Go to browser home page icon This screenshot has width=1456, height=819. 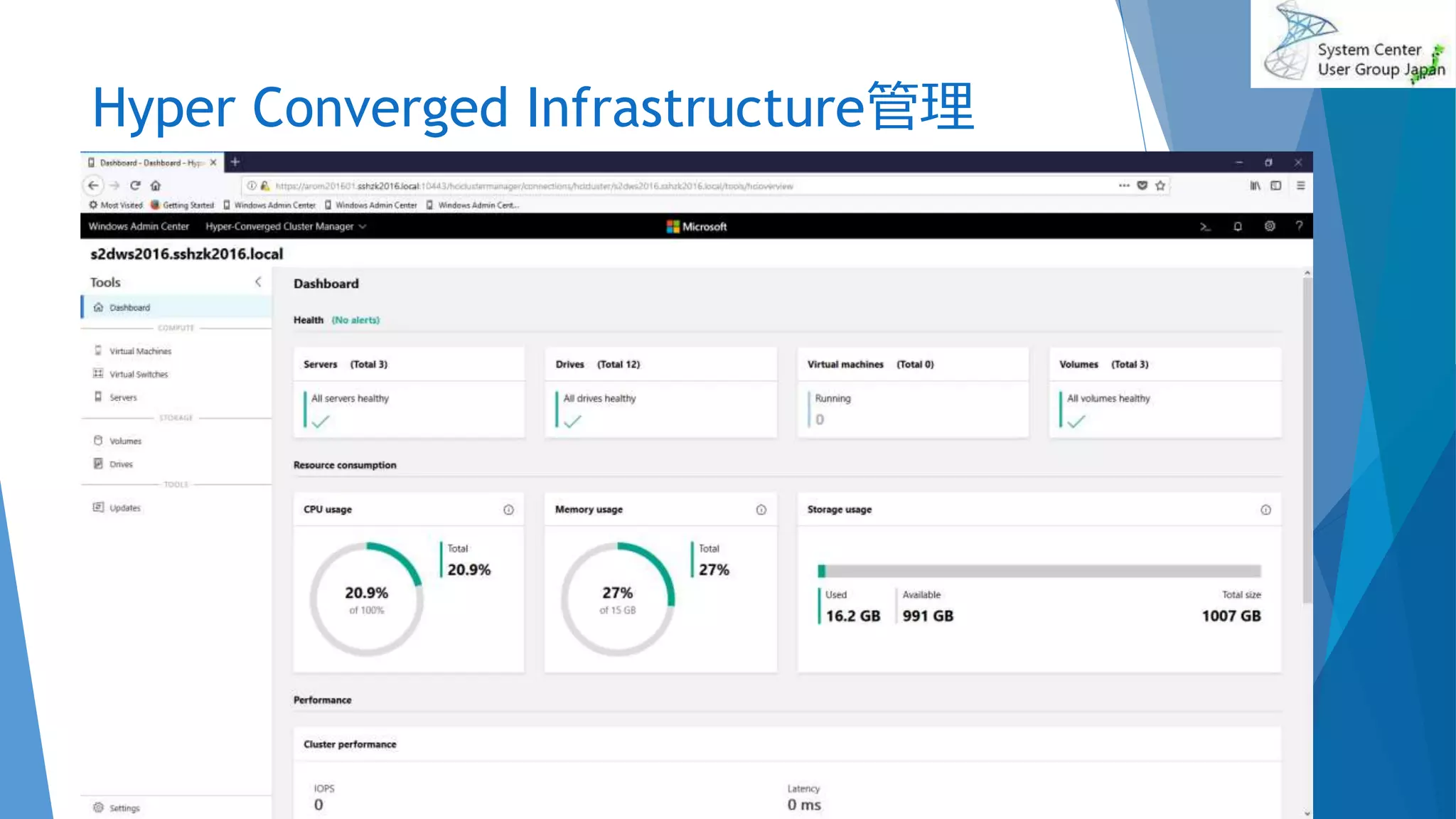156,186
